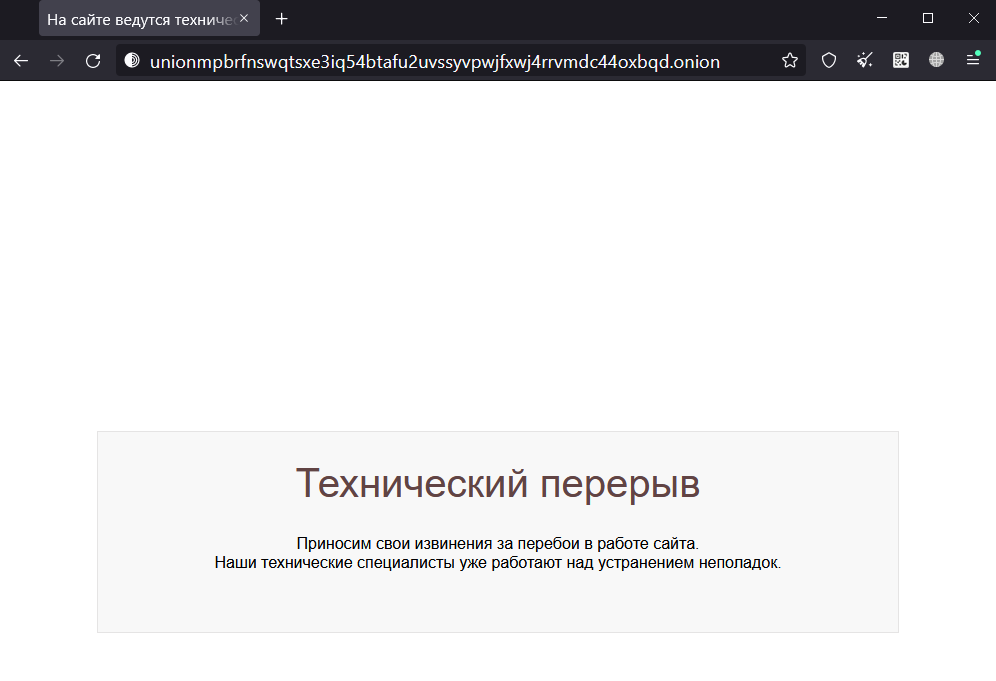Close the browser window
This screenshot has height=681, width=996.
click(x=973, y=18)
